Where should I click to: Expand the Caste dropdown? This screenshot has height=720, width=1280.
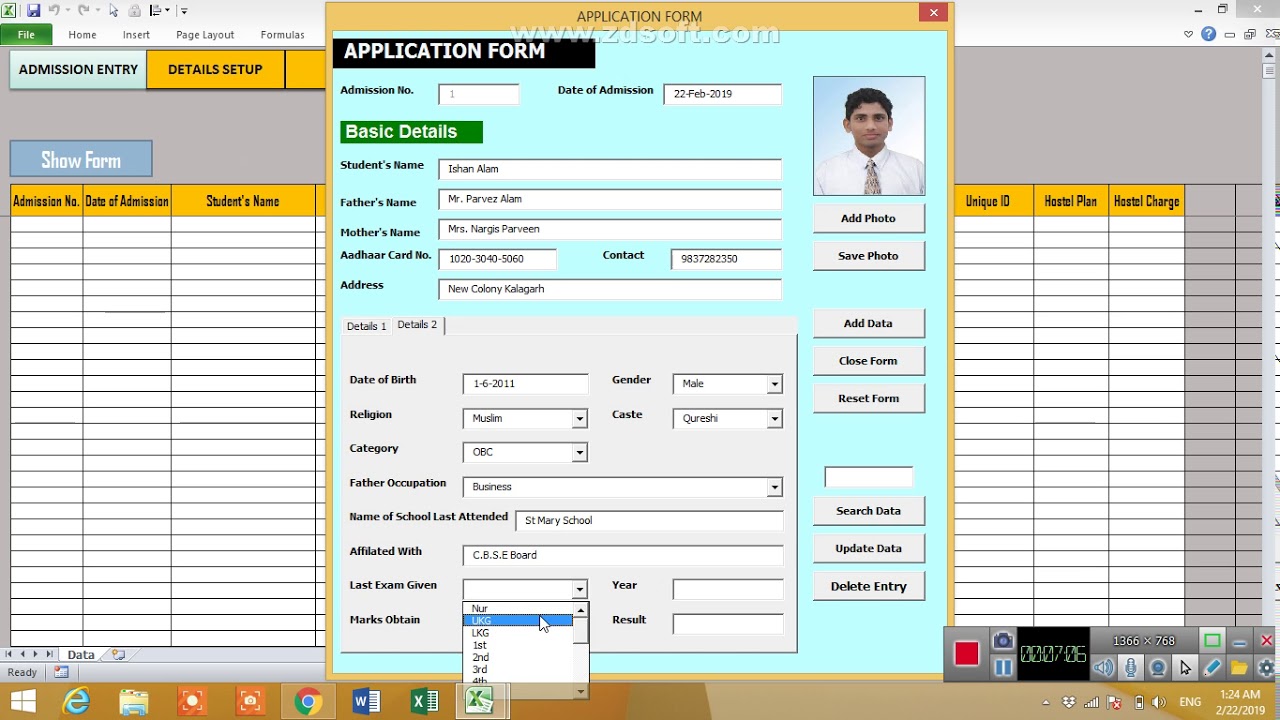coord(774,419)
